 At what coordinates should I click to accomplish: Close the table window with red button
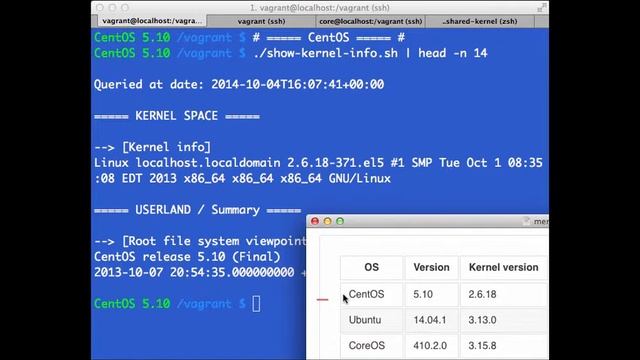pos(315,221)
